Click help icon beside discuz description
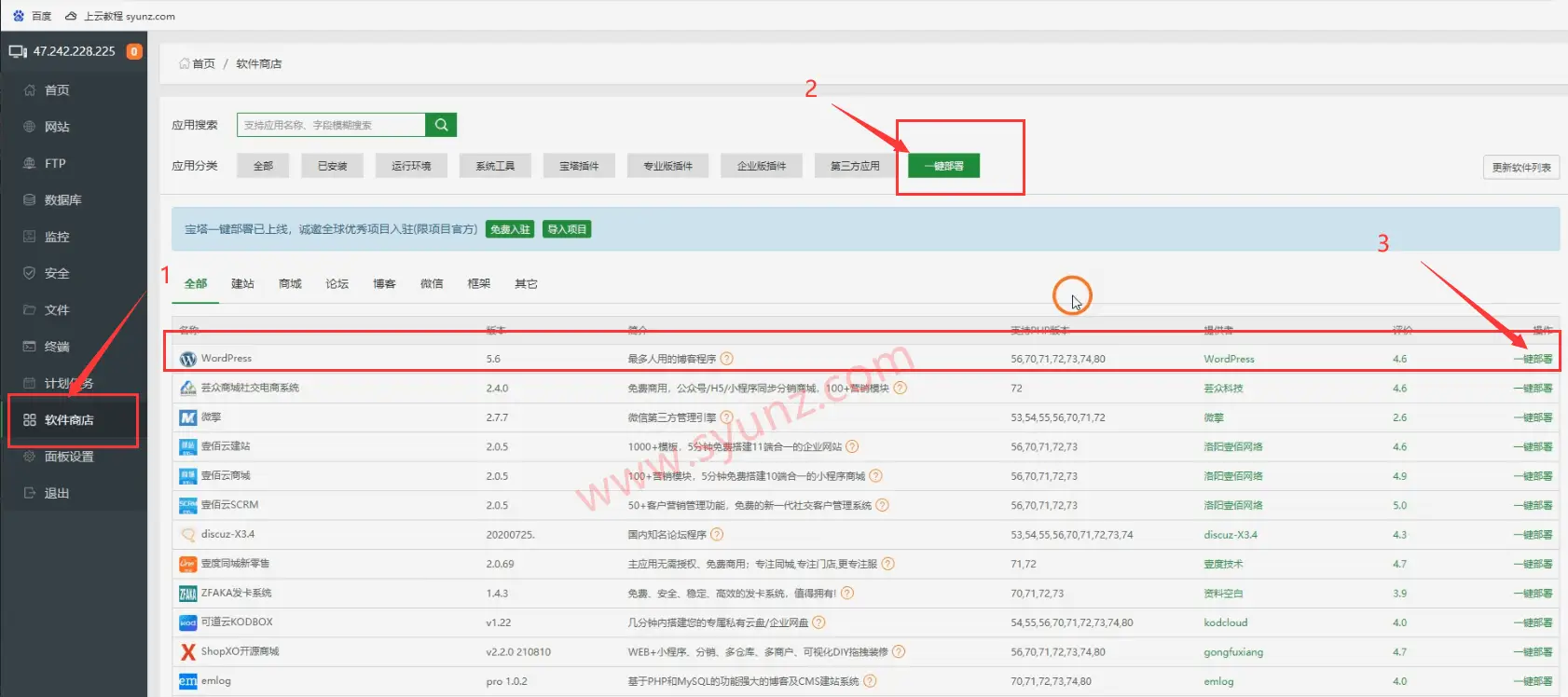The height and width of the screenshot is (697, 1568). 717,535
